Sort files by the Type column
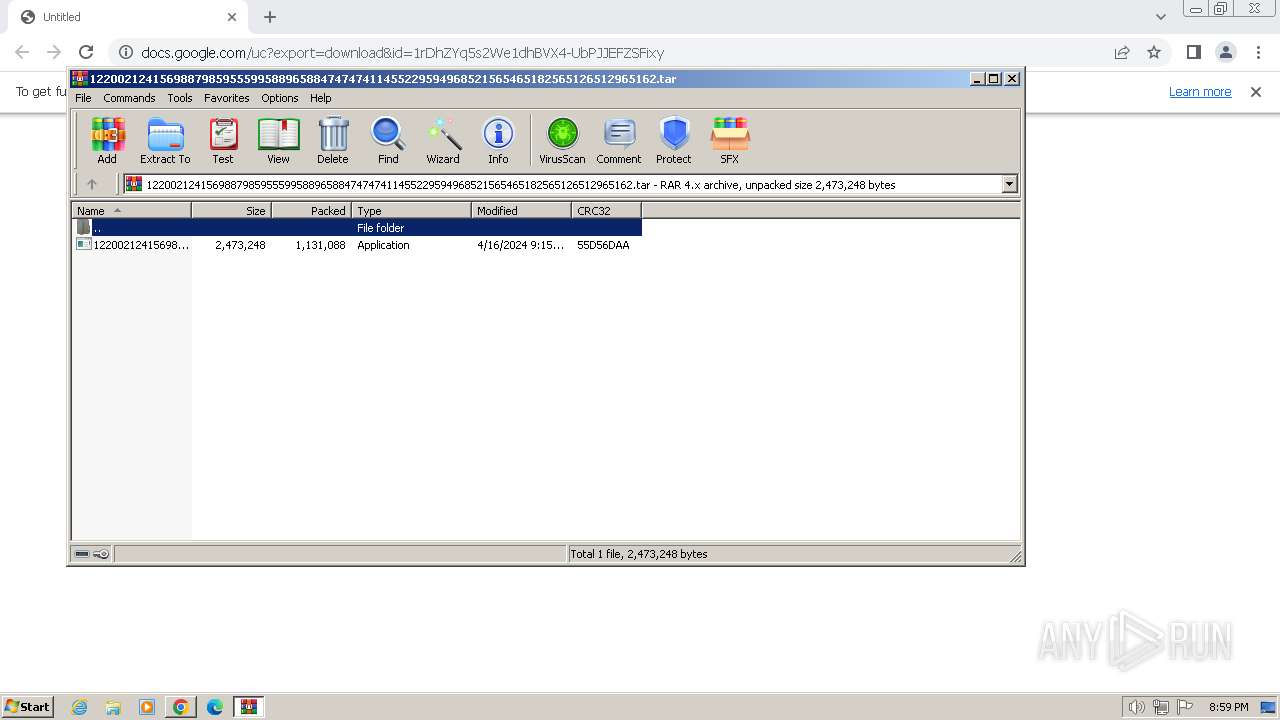 (411, 211)
